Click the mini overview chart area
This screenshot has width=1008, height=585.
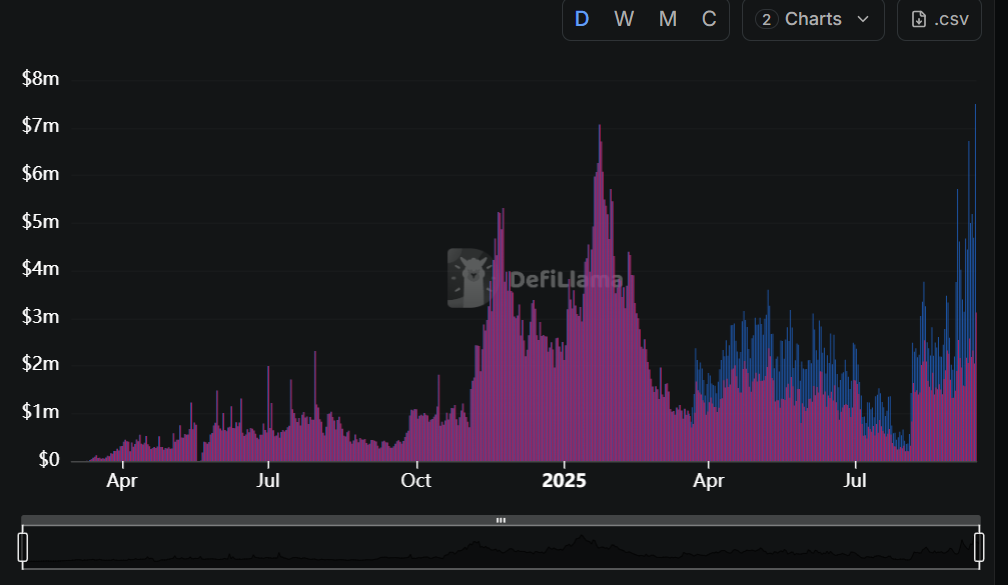pyautogui.click(x=501, y=548)
